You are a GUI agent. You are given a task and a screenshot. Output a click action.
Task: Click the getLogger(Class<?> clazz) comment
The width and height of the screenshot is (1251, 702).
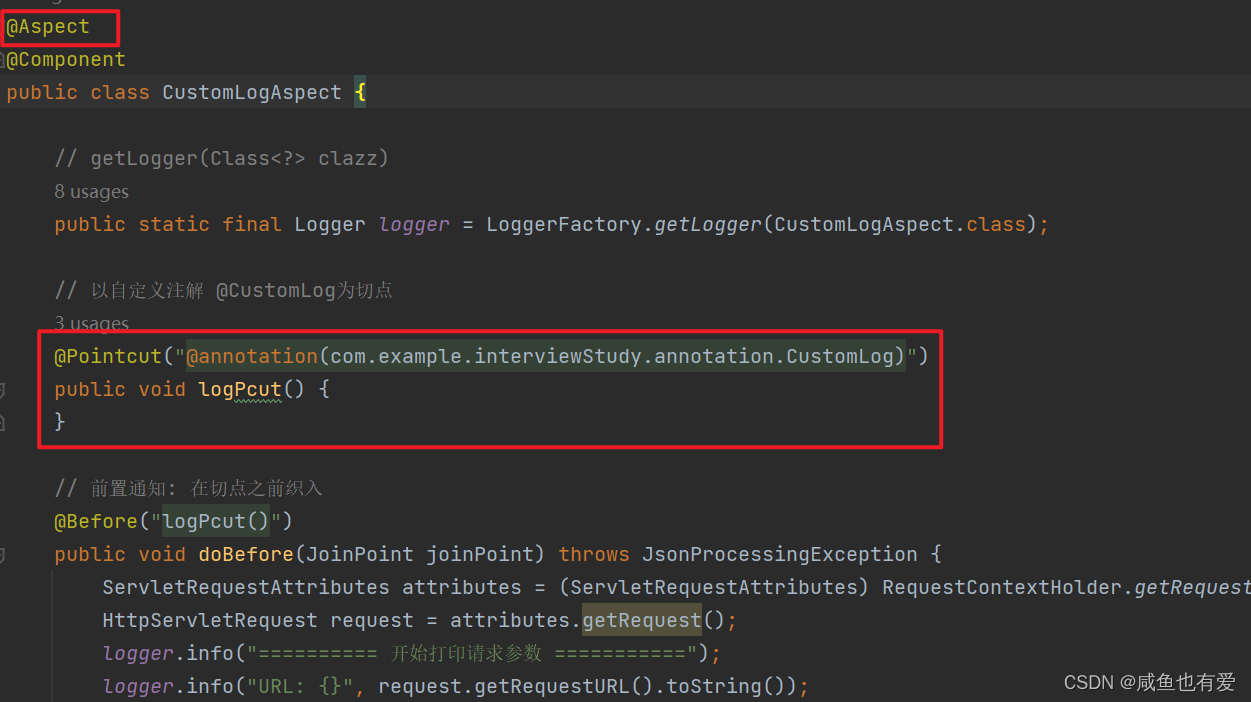click(x=221, y=158)
